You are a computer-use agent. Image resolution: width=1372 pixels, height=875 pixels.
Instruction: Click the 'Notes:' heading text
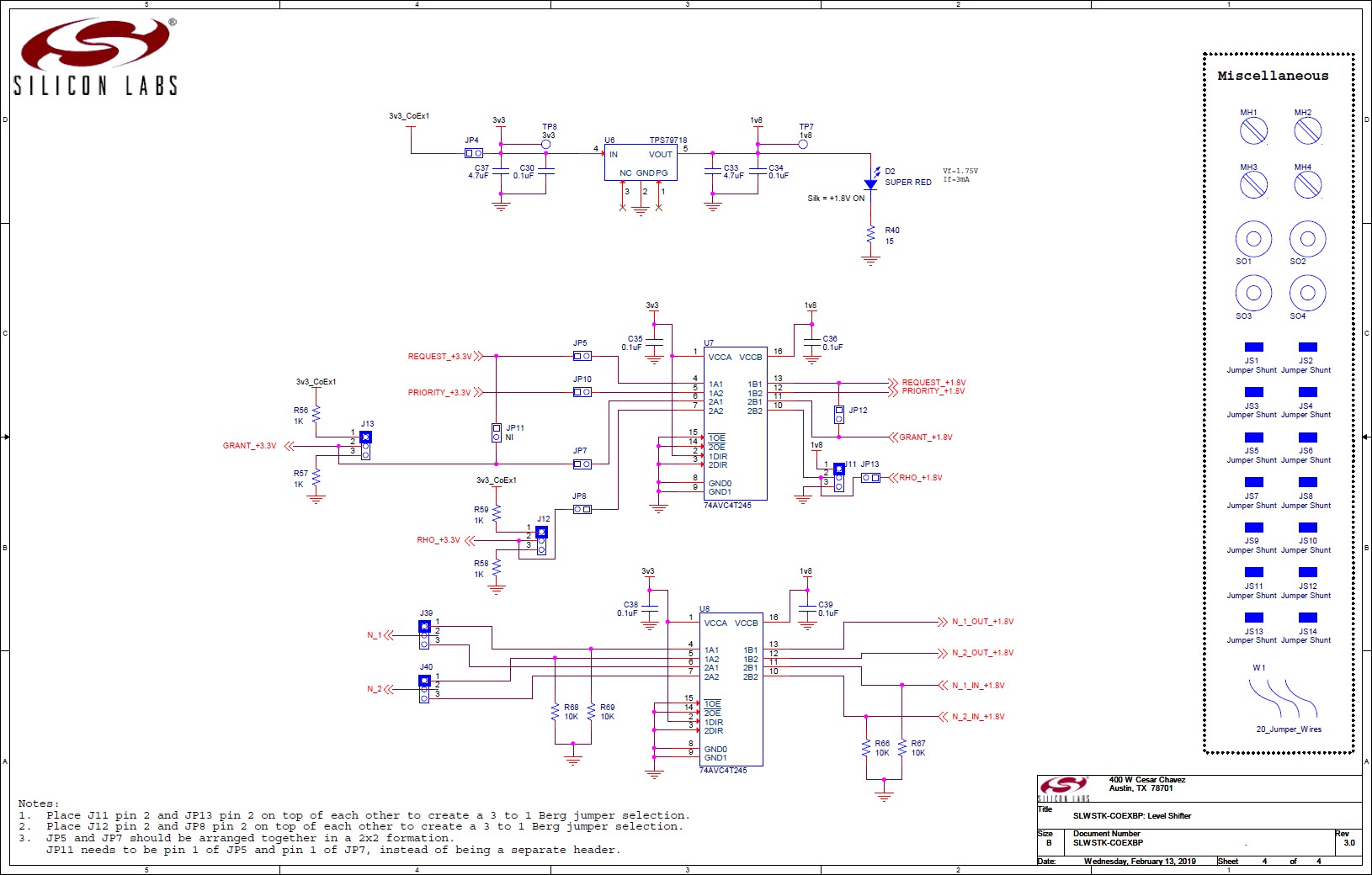[x=39, y=803]
